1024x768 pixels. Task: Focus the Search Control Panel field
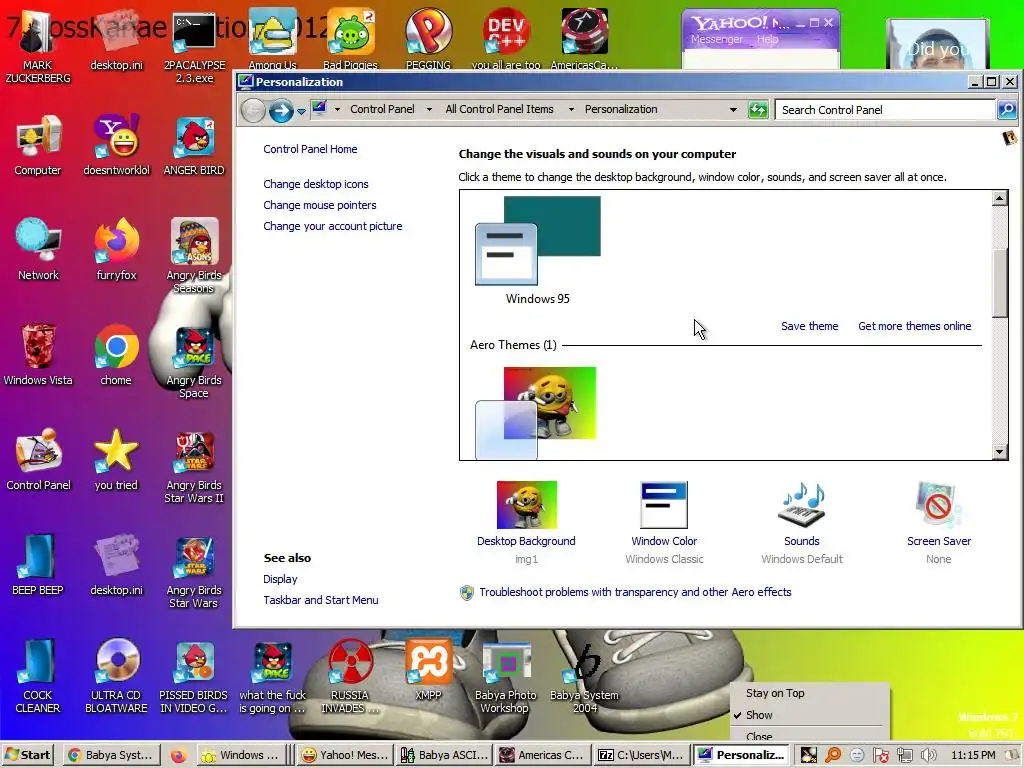pyautogui.click(x=885, y=110)
